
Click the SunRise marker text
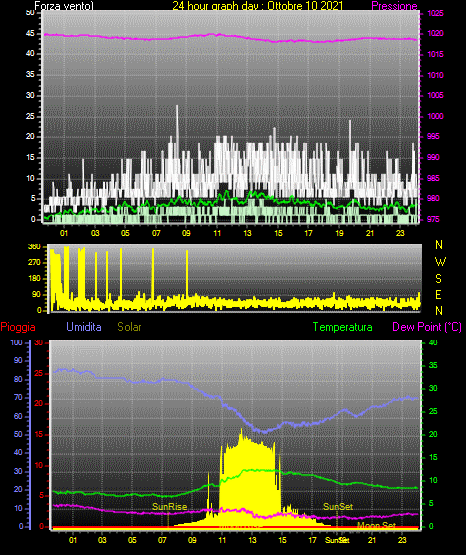169,507
